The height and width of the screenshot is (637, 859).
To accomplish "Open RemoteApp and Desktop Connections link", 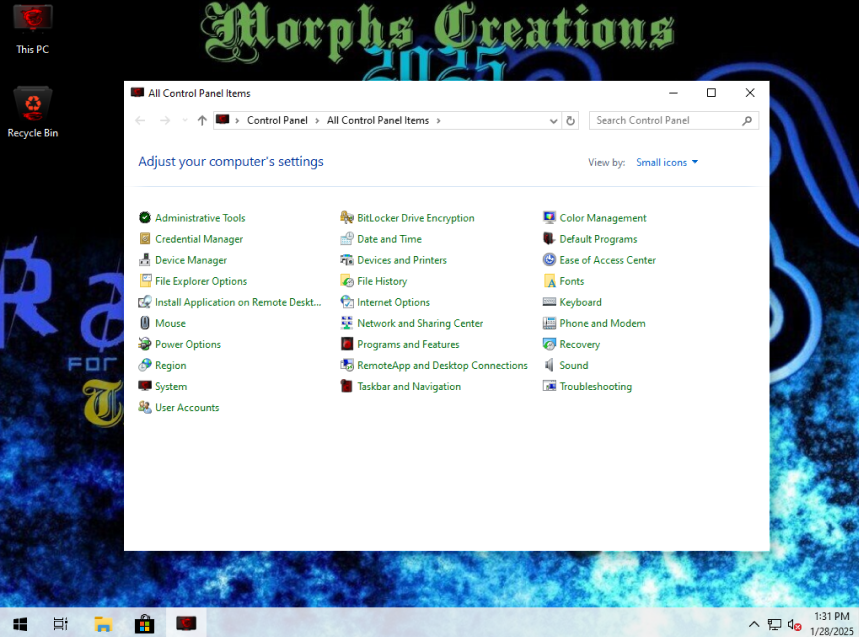I will (x=442, y=365).
